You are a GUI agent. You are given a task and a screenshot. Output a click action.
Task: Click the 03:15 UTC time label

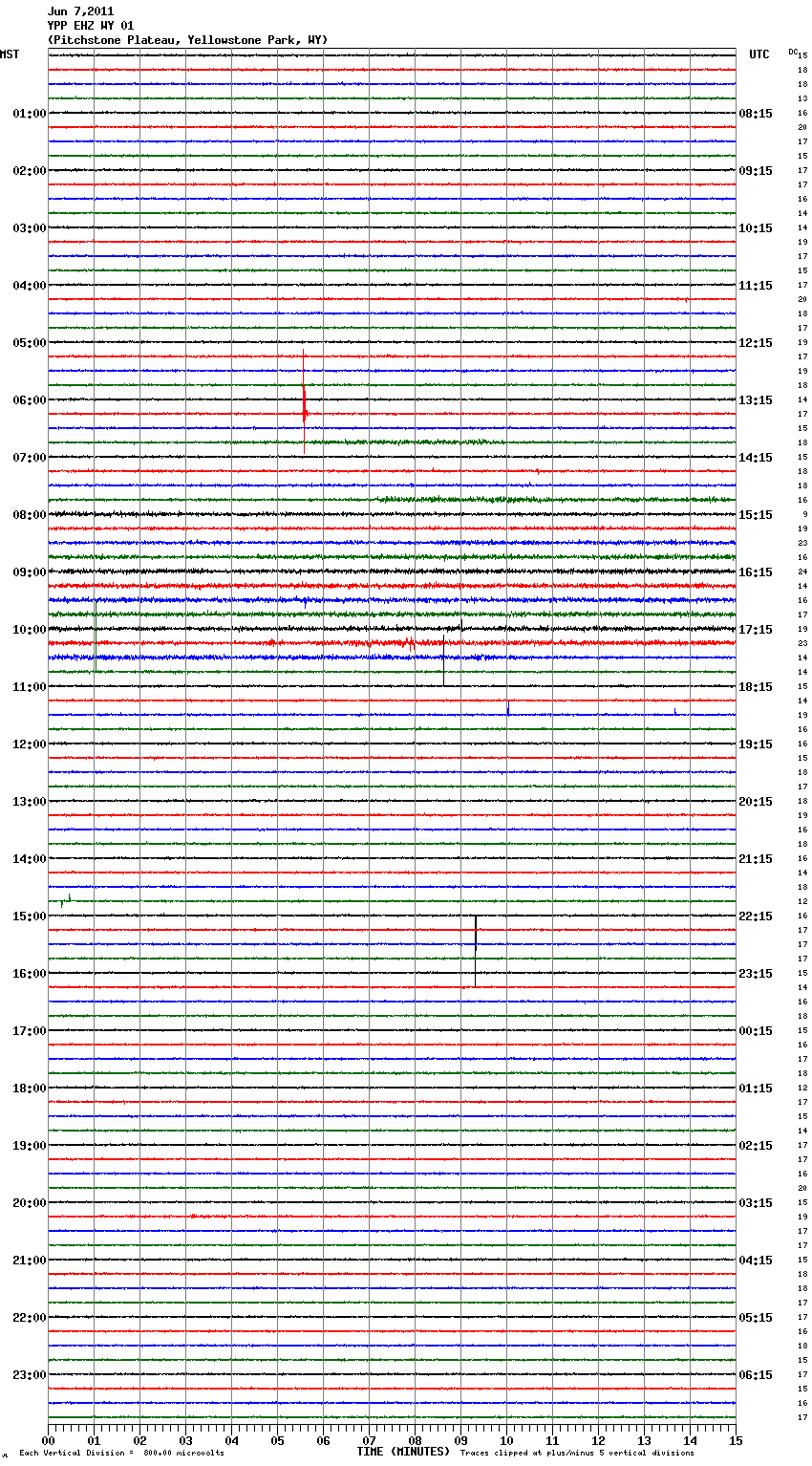click(x=756, y=1203)
